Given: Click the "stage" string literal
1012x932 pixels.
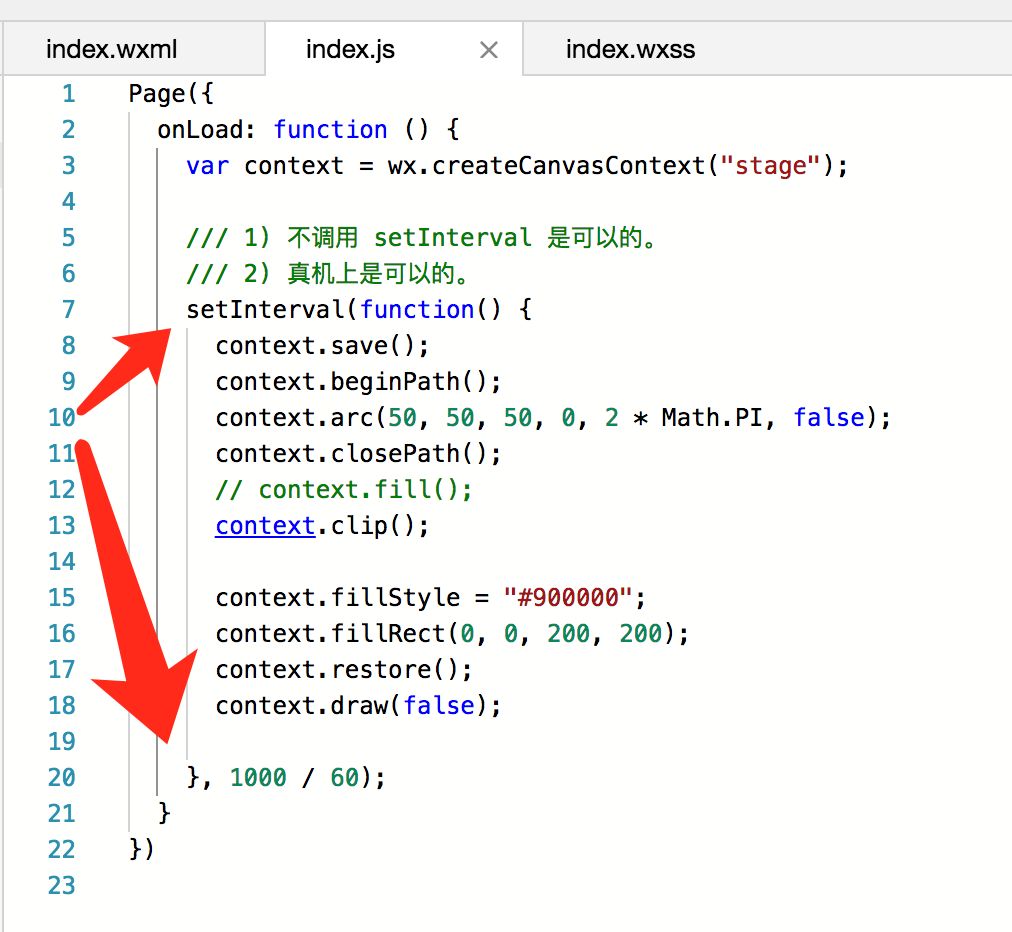Looking at the screenshot, I should tap(770, 166).
